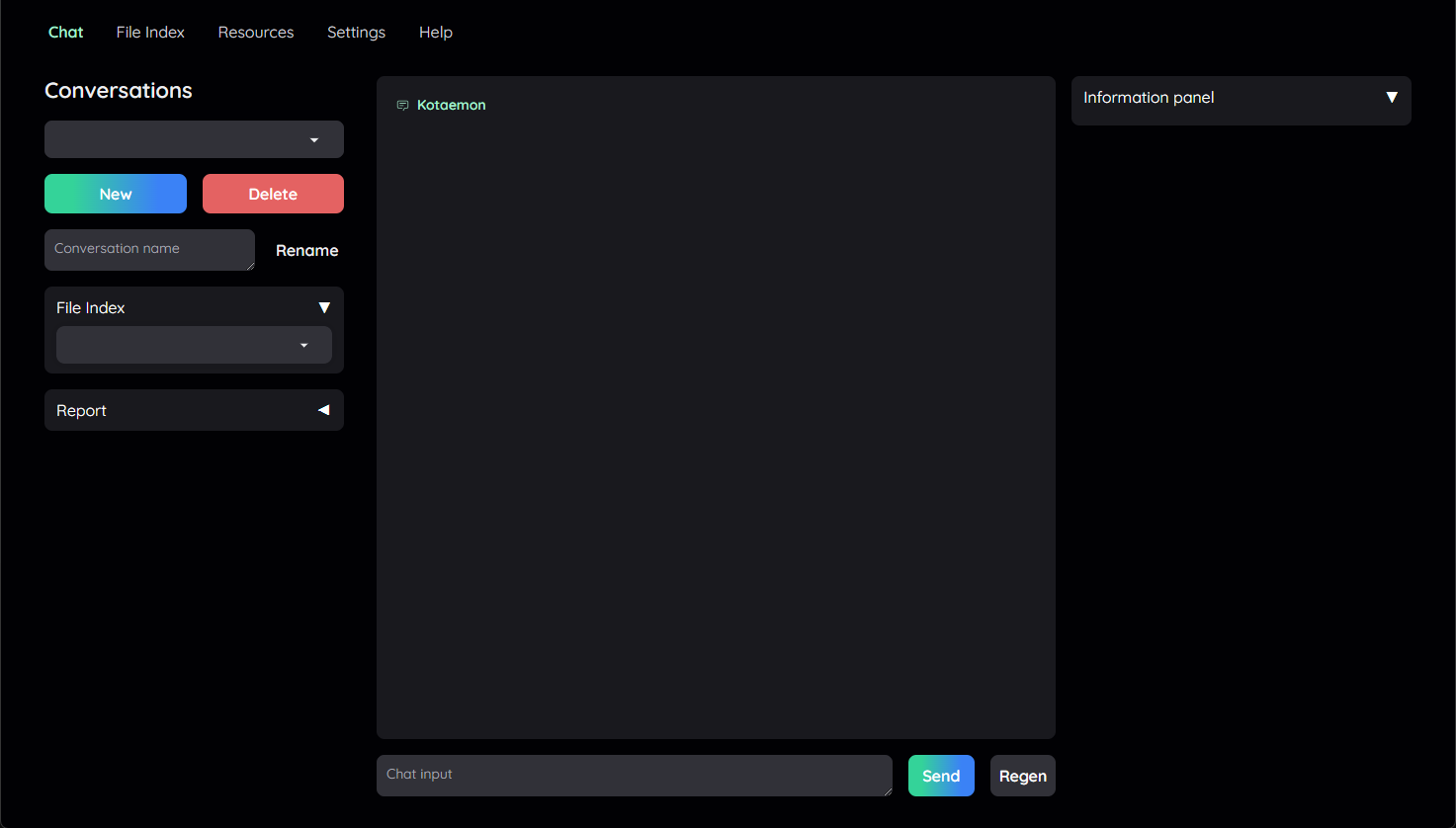Image resolution: width=1456 pixels, height=828 pixels.
Task: Click into the Chat input box
Action: [x=633, y=775]
